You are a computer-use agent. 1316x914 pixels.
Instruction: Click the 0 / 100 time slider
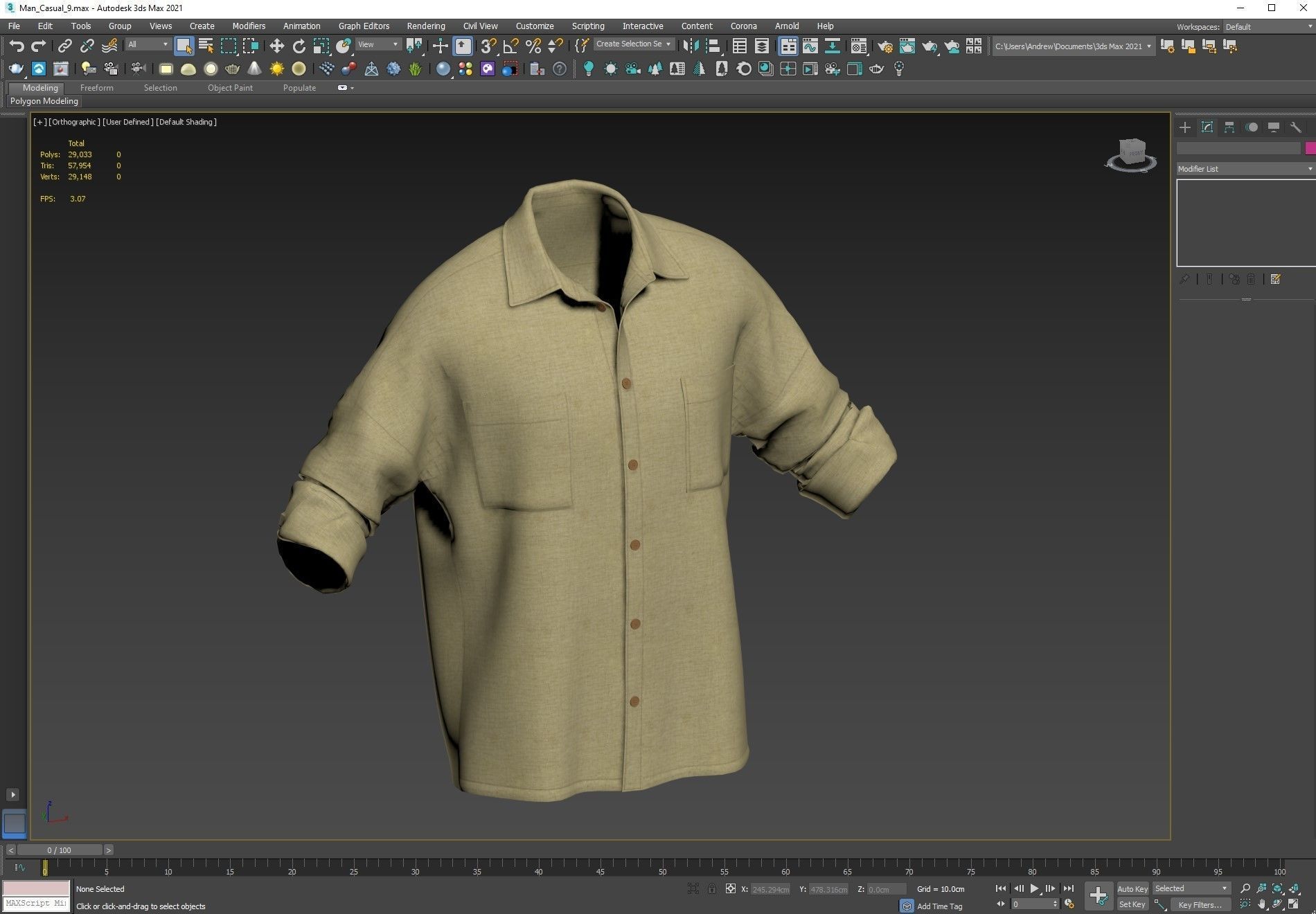pos(59,850)
